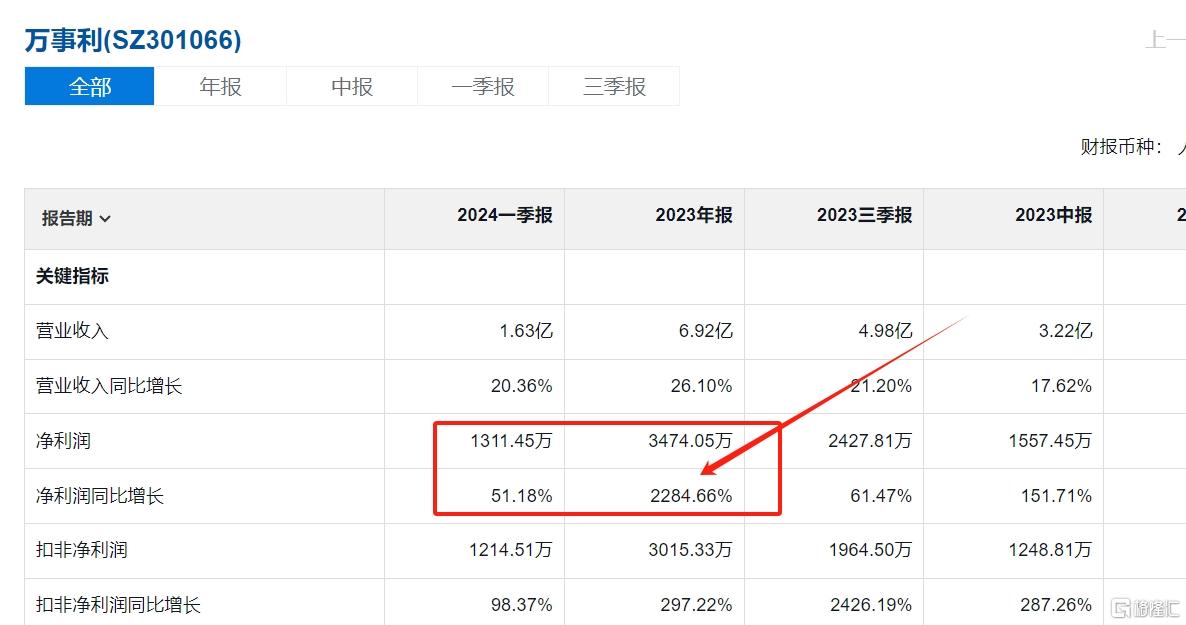This screenshot has height=625, width=1186.
Task: Select the 2427.81万 net profit cell
Action: tap(870, 440)
